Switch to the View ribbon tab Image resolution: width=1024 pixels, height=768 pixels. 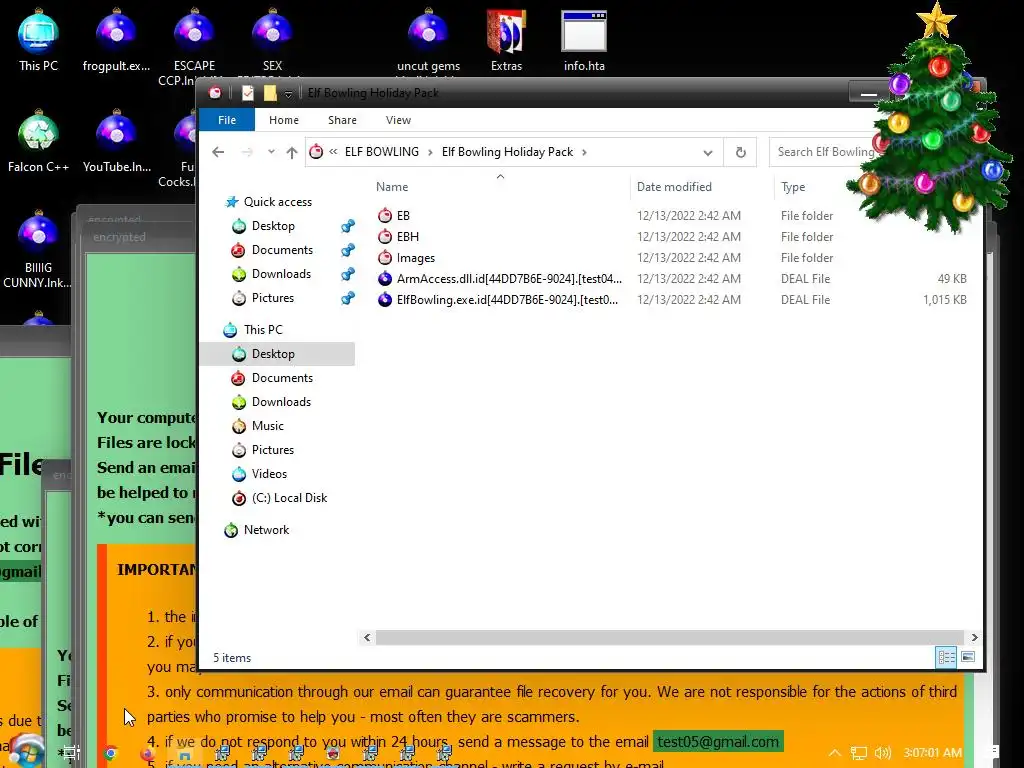(398, 120)
